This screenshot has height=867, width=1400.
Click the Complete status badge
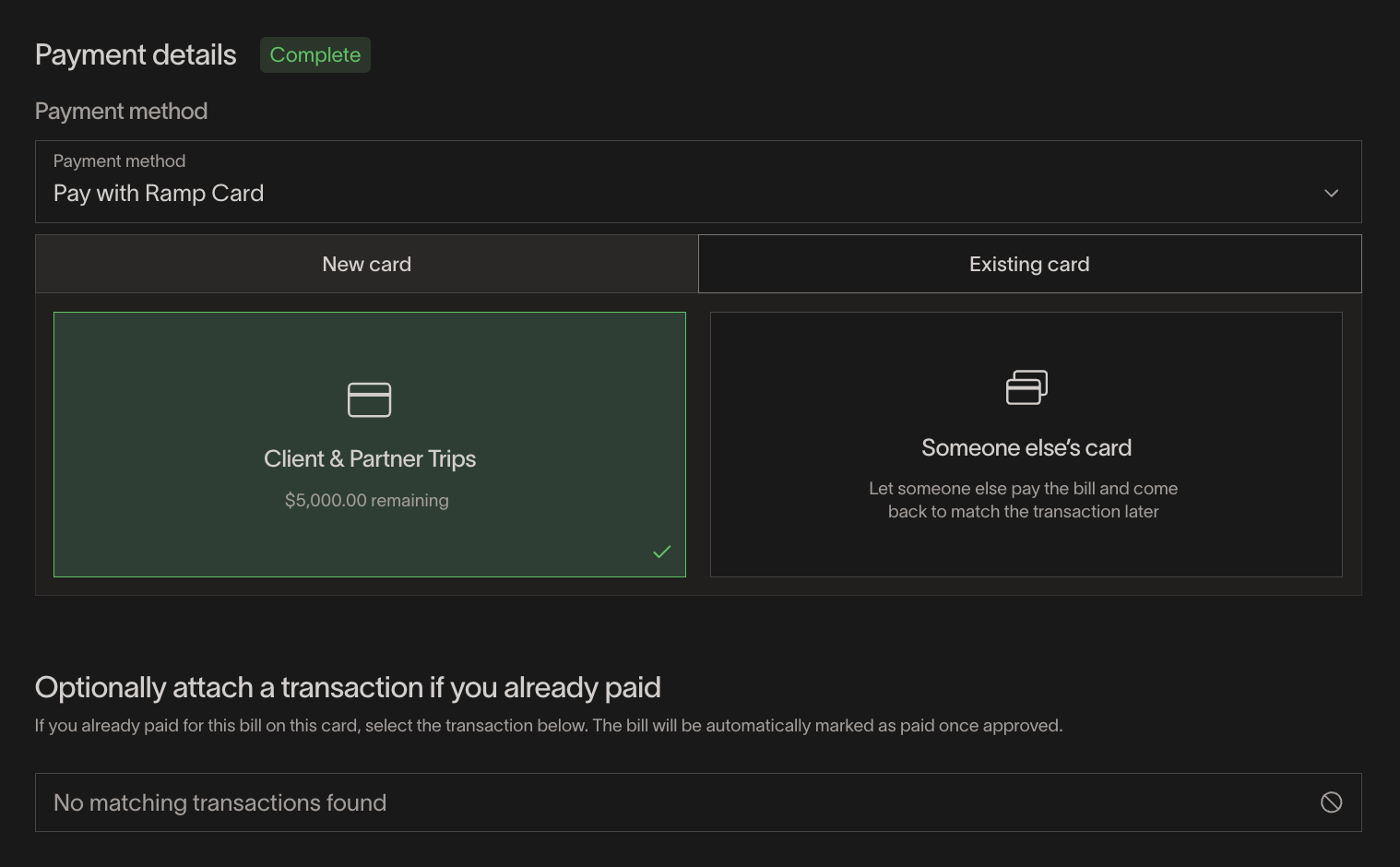(314, 54)
